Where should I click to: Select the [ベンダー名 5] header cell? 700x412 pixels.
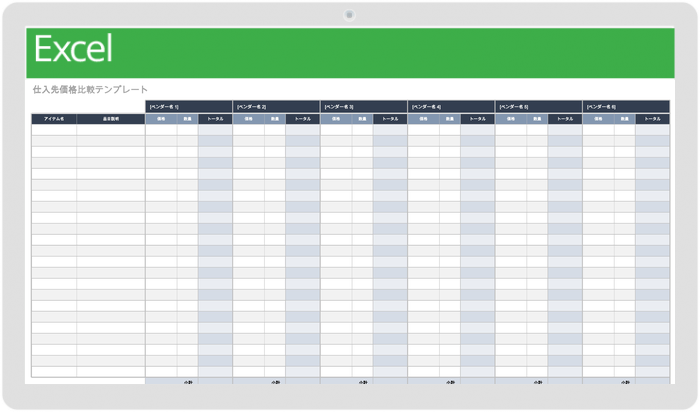[x=539, y=107]
